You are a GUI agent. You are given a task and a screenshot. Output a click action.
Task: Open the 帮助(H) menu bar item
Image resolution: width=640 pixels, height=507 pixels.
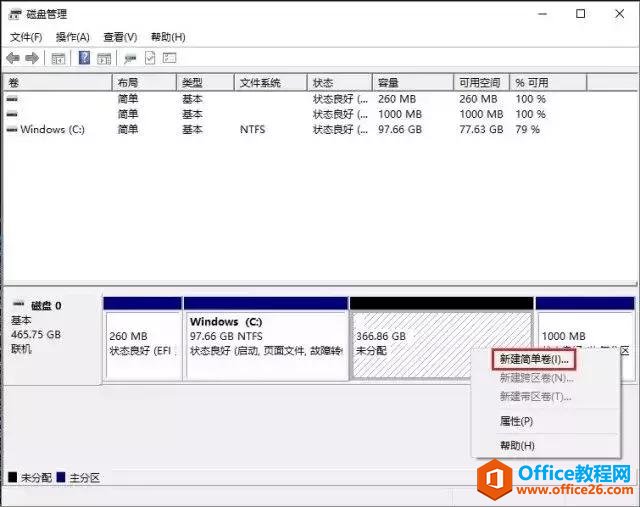click(168, 37)
